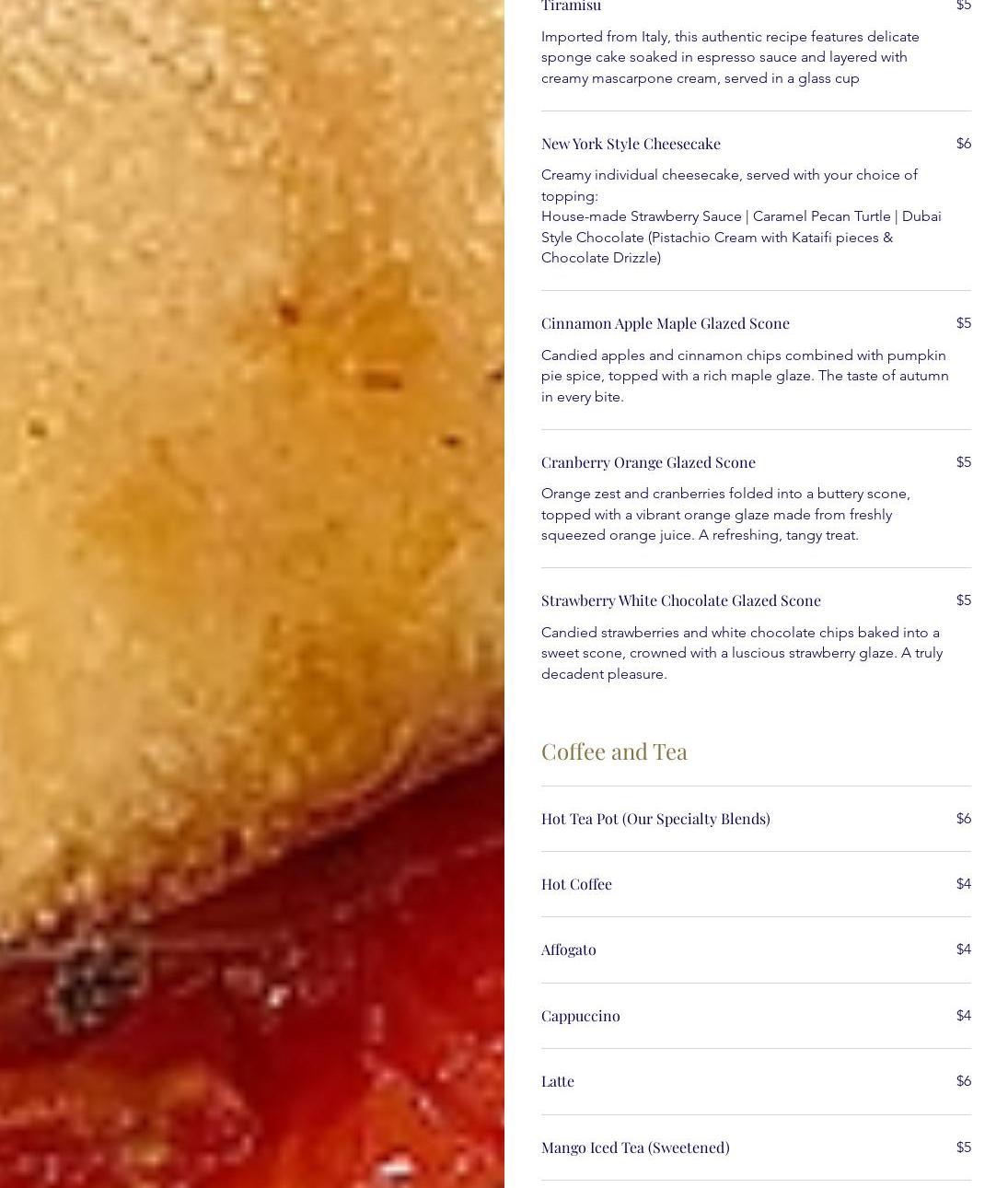Choose the Affogato item

[569, 949]
